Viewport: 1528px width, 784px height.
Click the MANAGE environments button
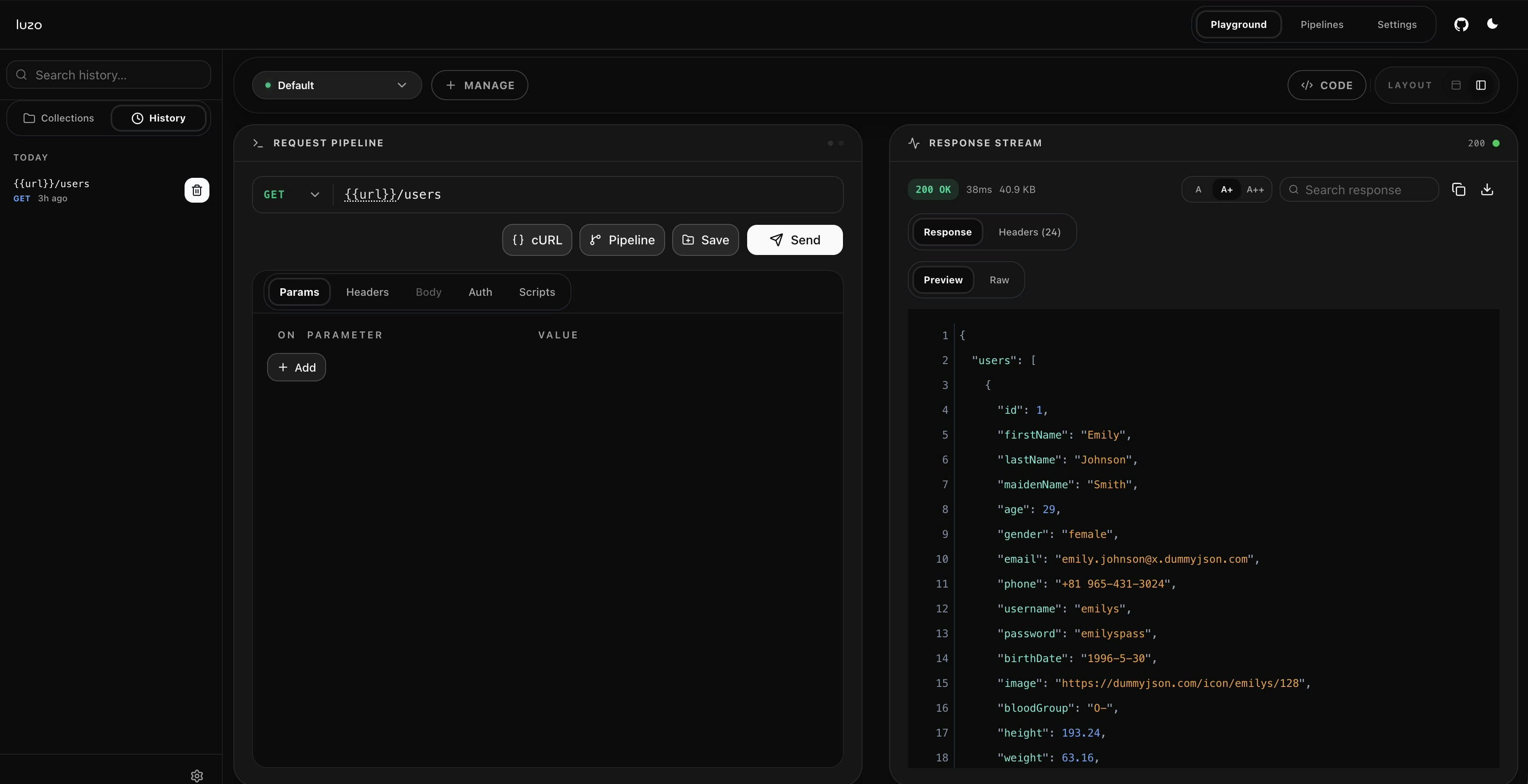coord(479,86)
